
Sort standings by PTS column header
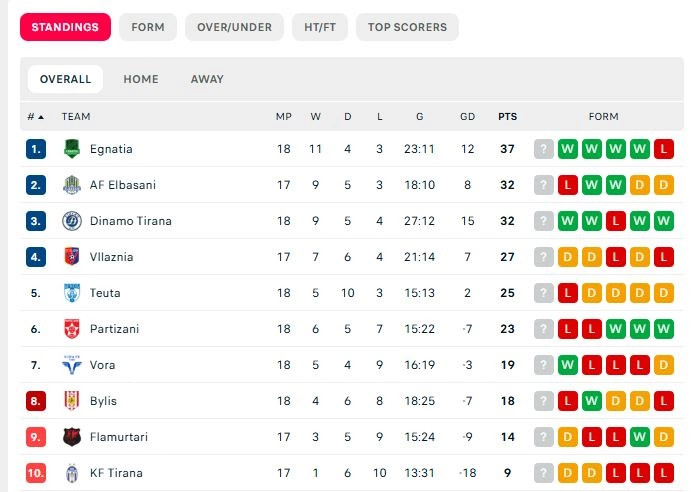click(508, 117)
